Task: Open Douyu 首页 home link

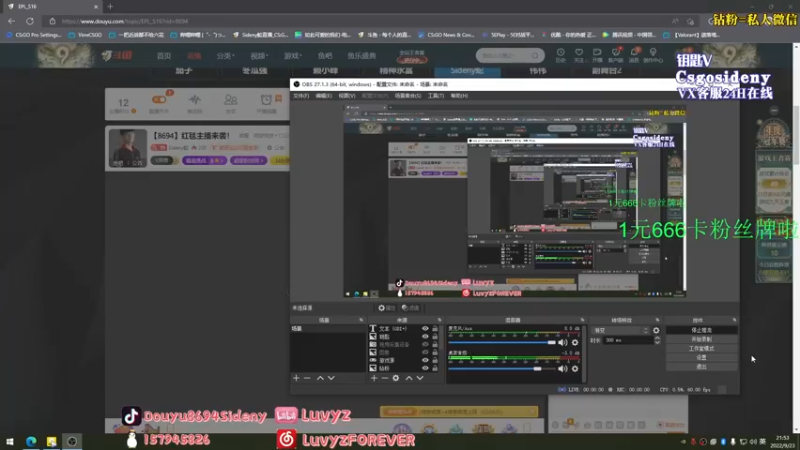Action: [x=164, y=56]
